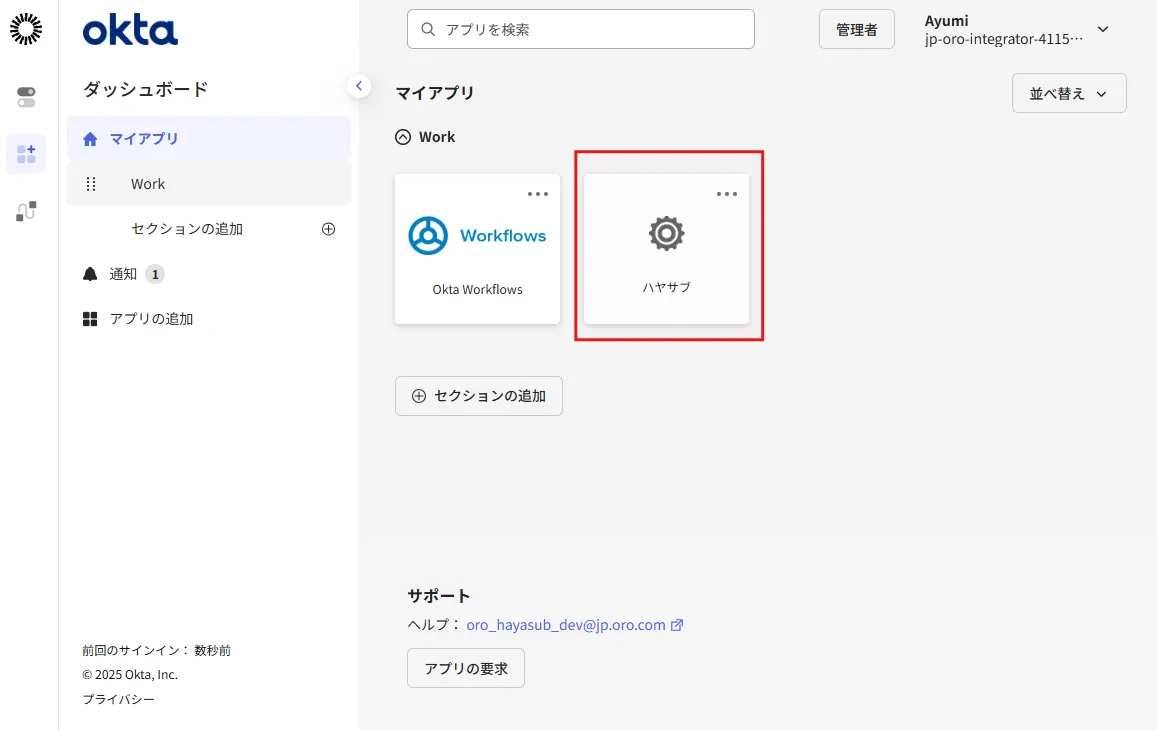Click the セクションの追加 button in main area
Viewport: 1157px width, 730px height.
point(479,396)
